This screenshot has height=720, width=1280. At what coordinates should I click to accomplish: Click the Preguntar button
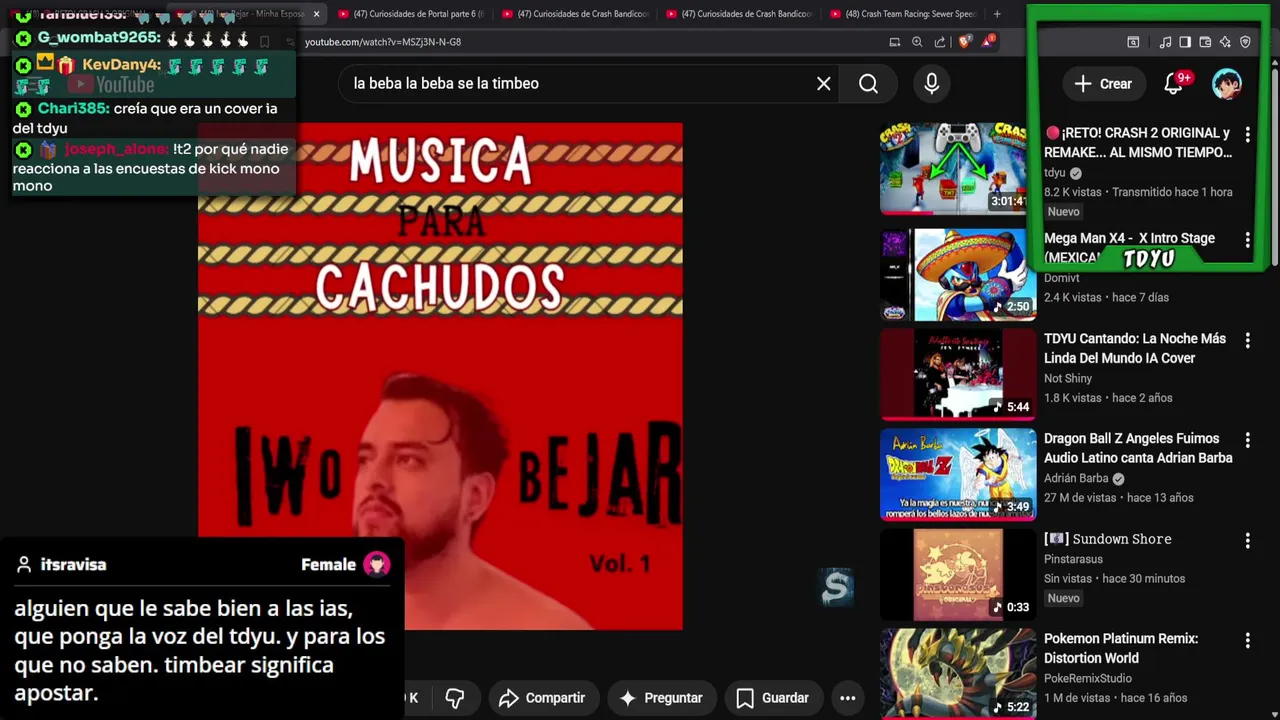(x=661, y=698)
